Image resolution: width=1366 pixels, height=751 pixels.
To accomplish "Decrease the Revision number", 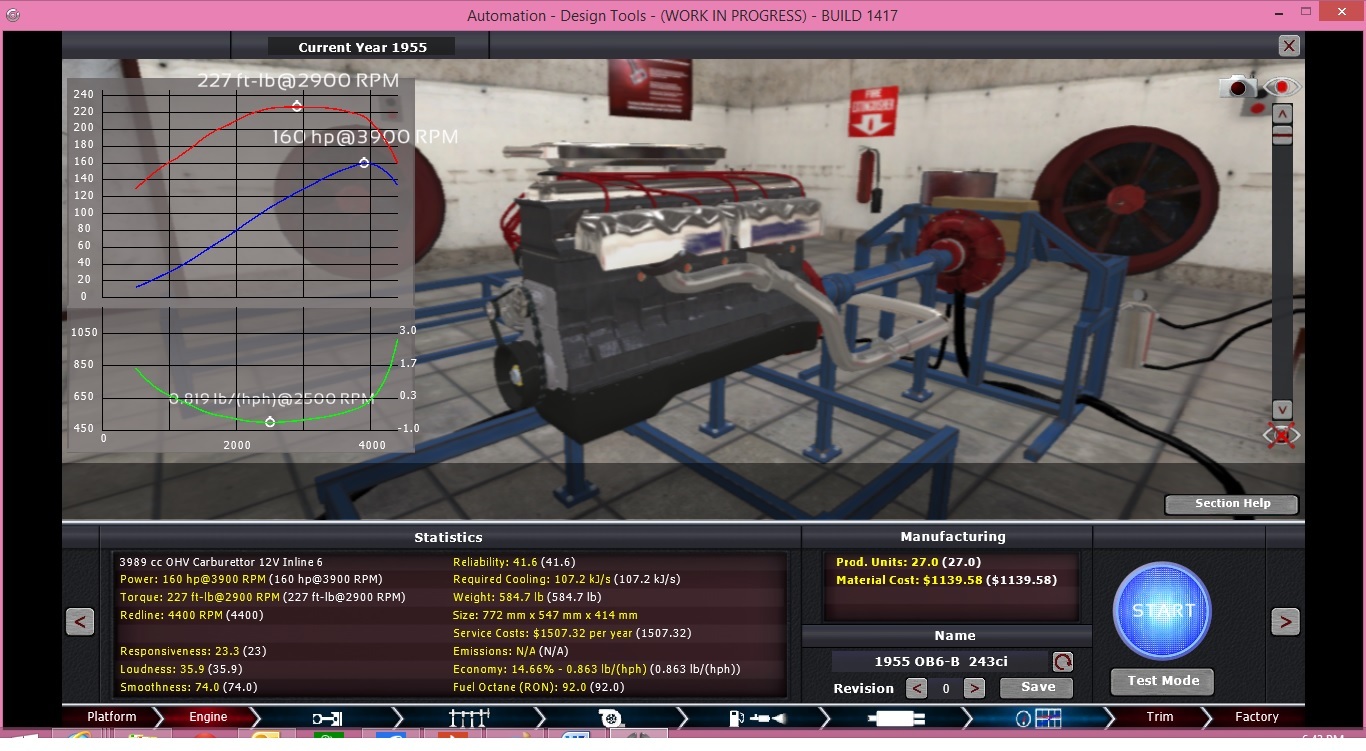I will [x=916, y=688].
